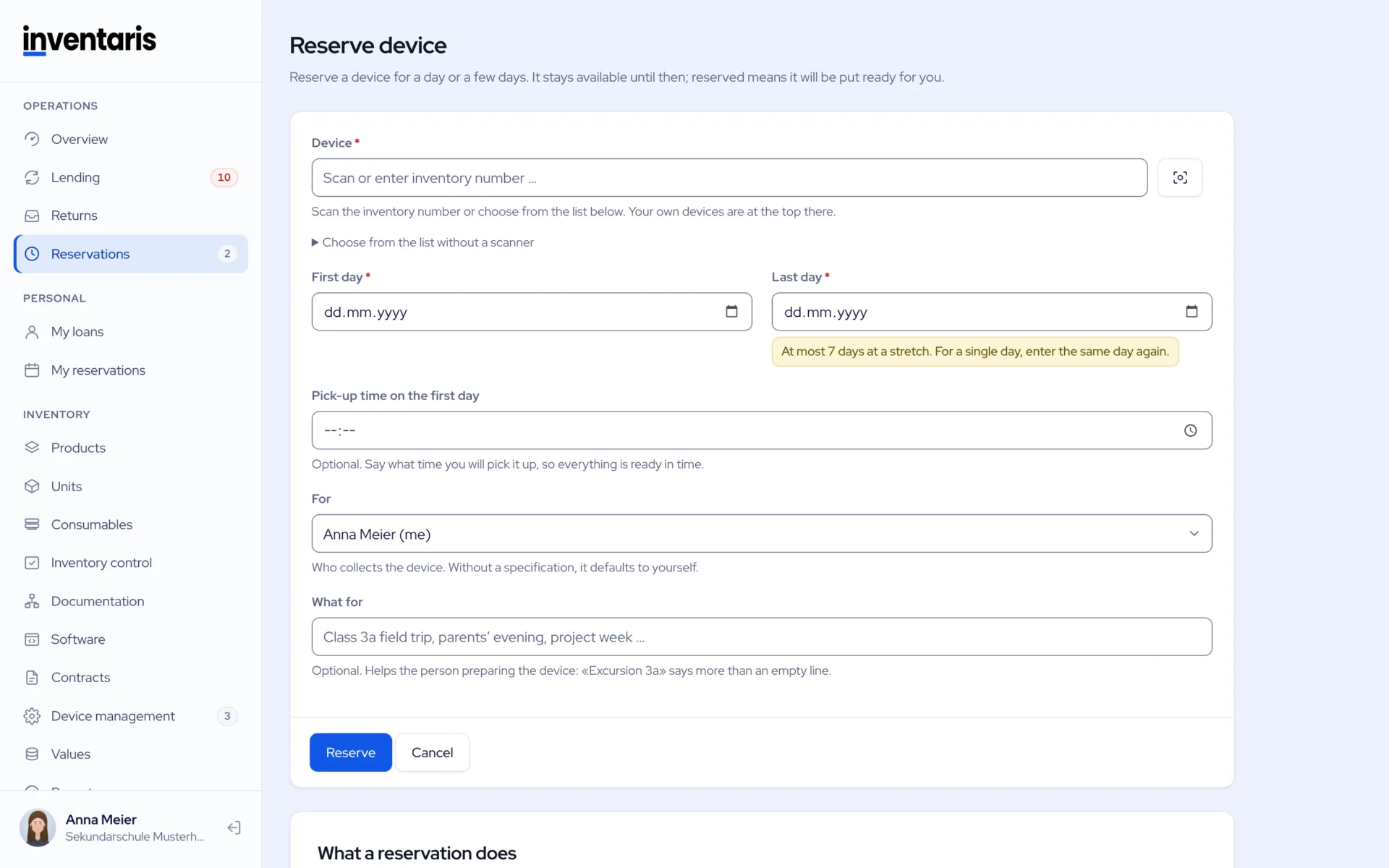Open Overview in the sidebar
The width and height of the screenshot is (1389, 868).
pos(131,139)
